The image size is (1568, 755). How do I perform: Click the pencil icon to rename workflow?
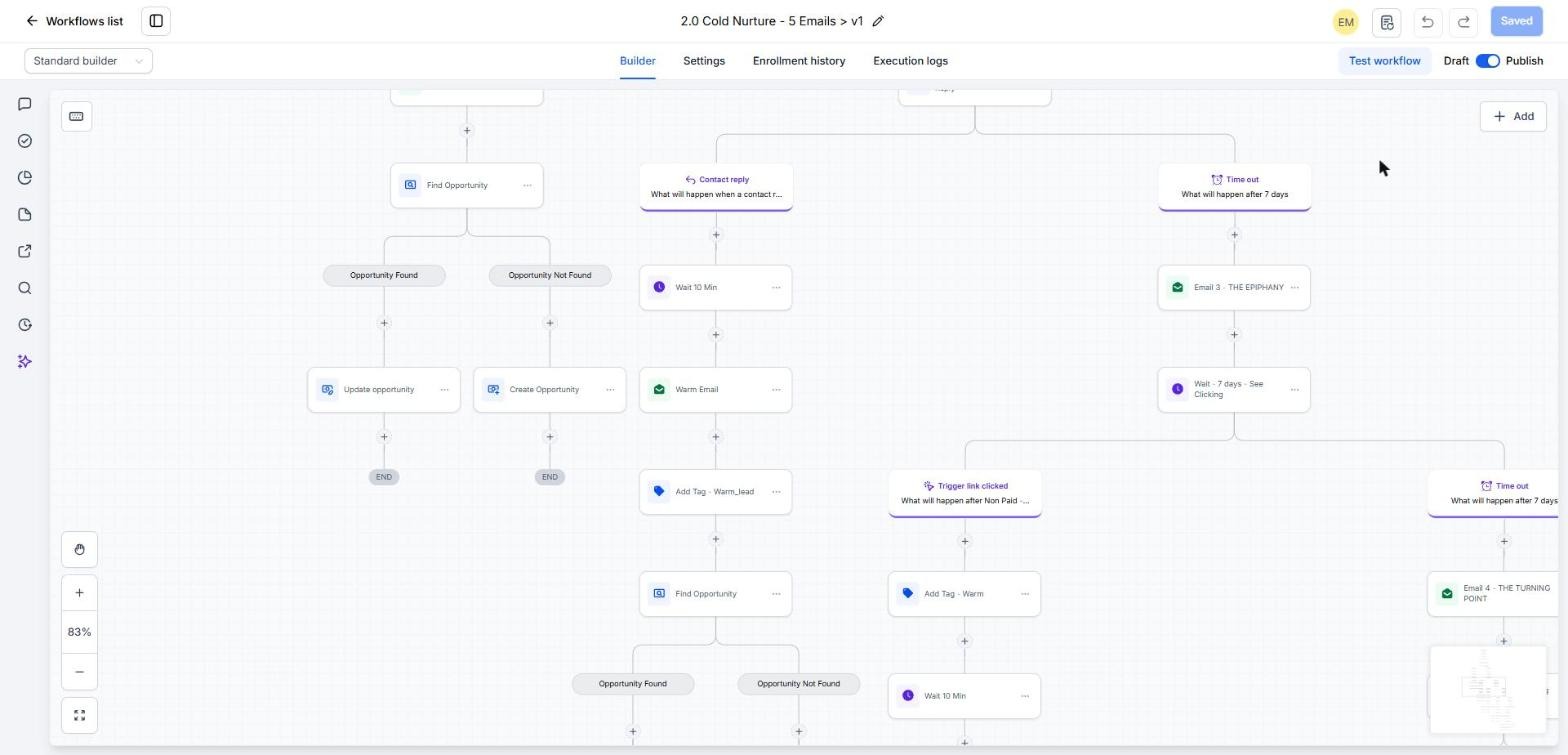pos(878,21)
